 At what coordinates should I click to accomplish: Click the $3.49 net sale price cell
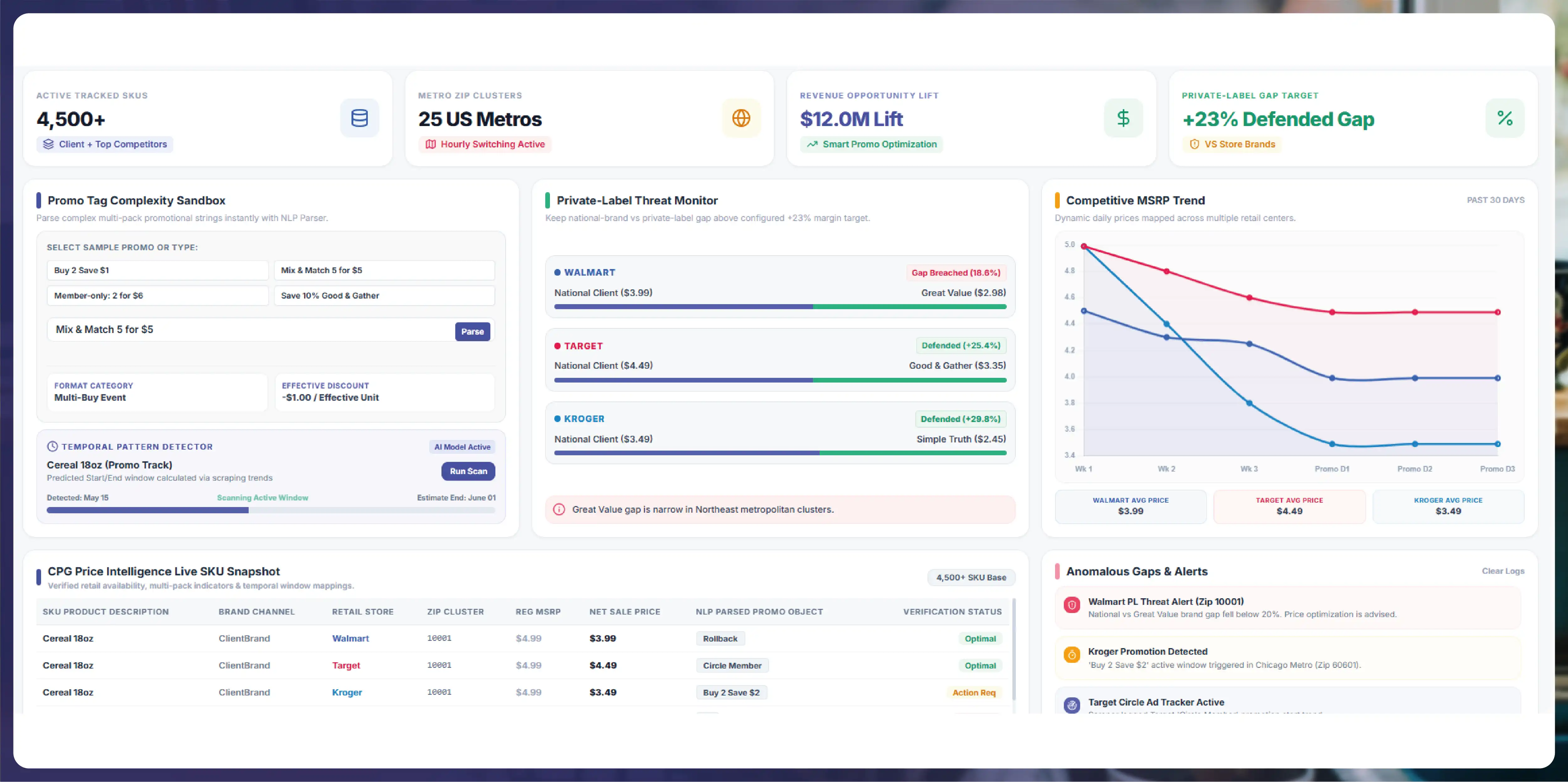pos(603,692)
